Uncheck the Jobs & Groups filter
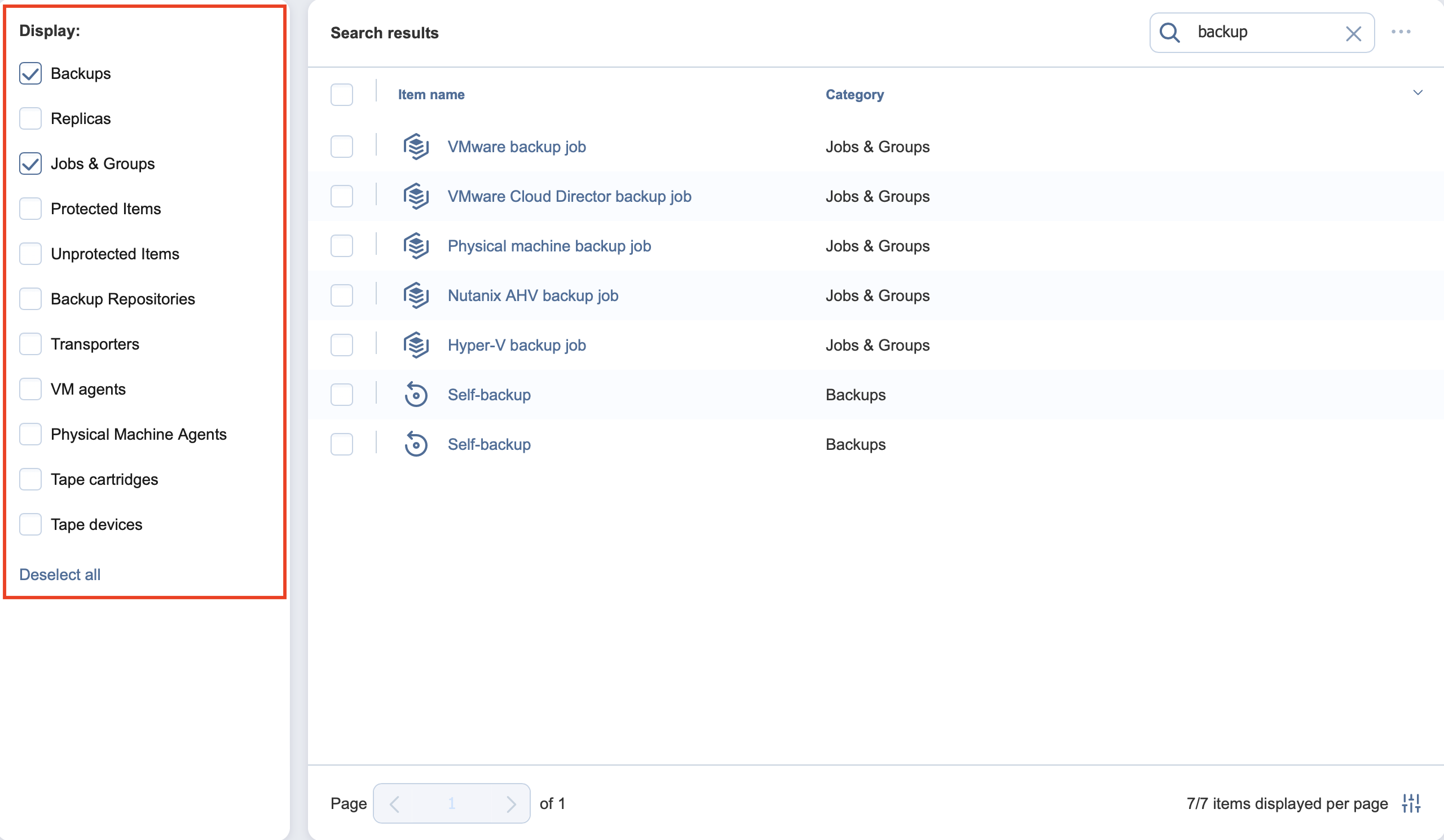 point(30,163)
